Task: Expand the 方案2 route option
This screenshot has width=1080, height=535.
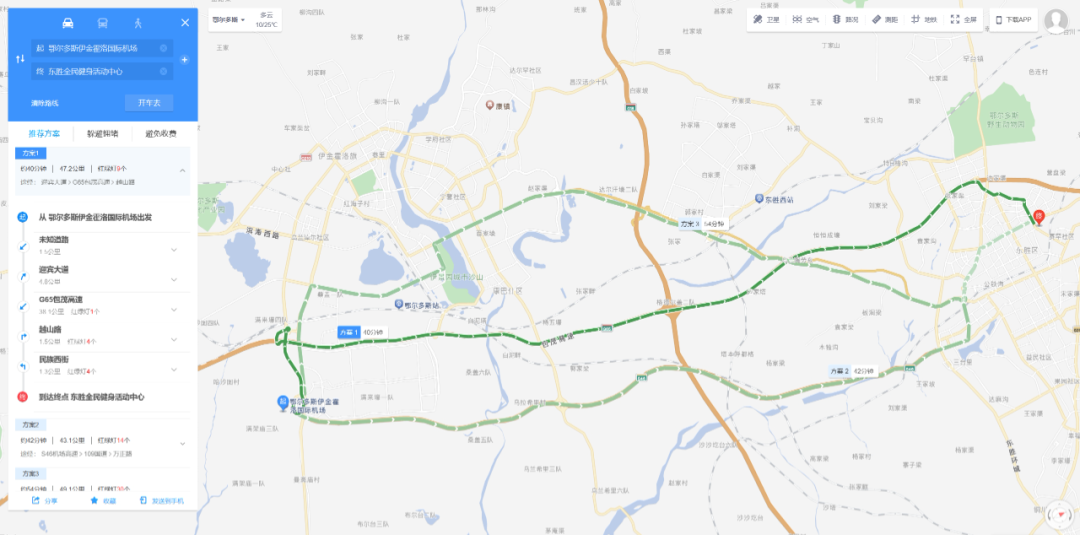Action: 182,444
